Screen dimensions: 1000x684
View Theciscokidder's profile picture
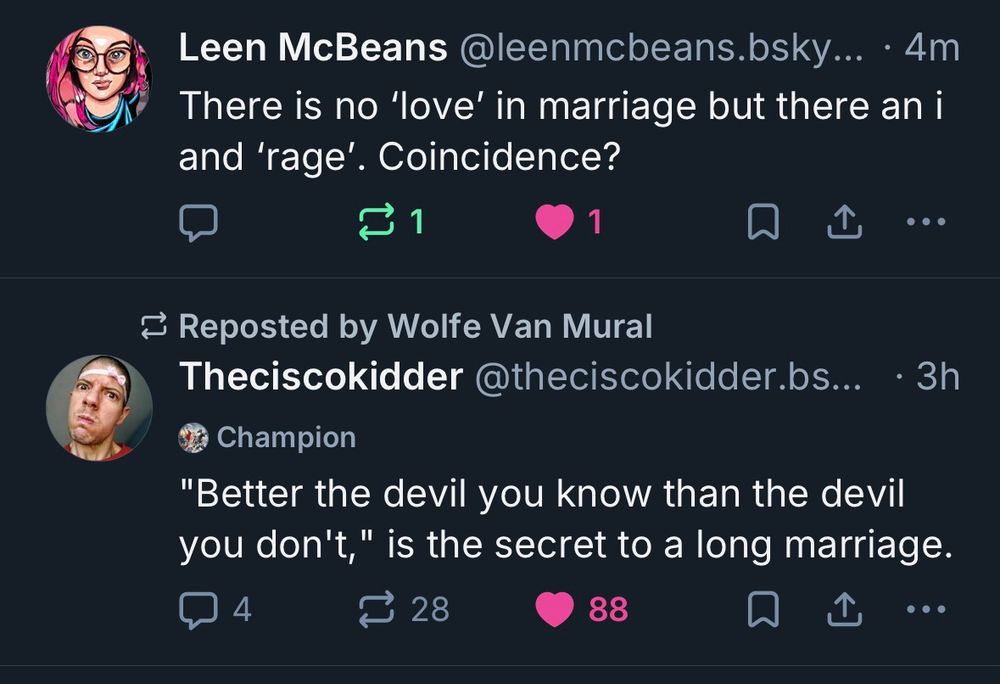tap(99, 407)
